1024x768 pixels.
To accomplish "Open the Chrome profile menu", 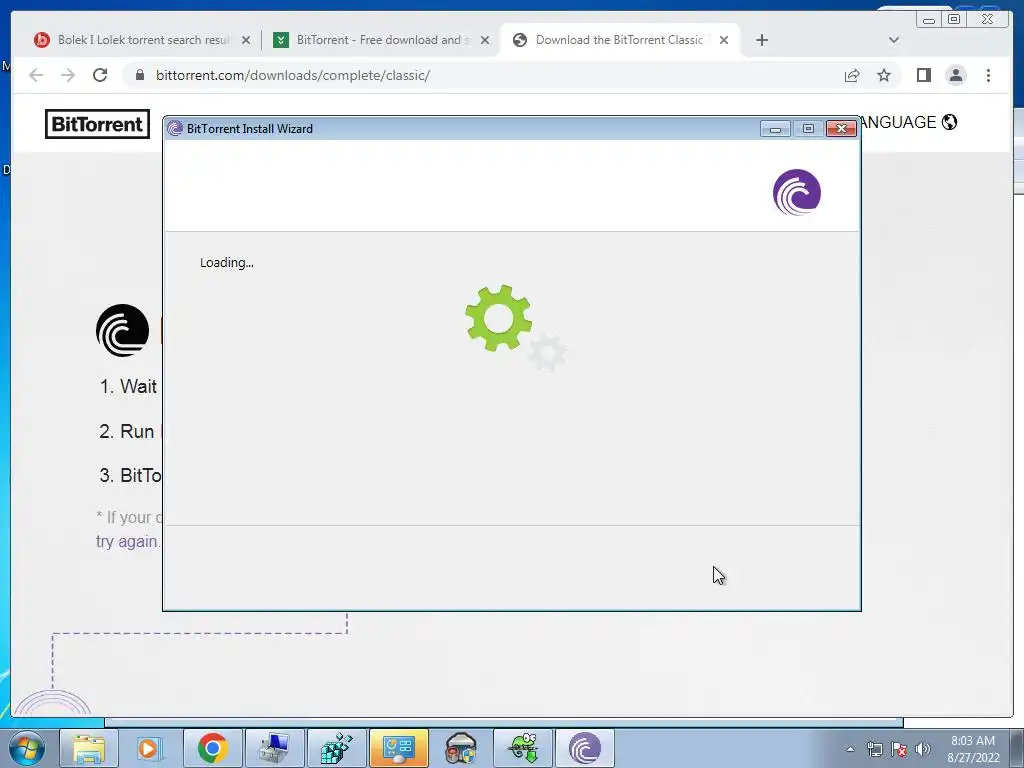I will (955, 75).
